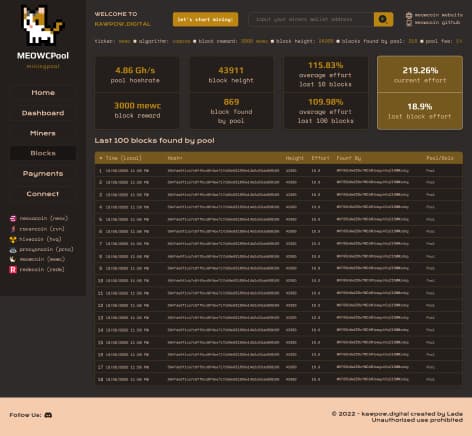Select the hivecoin yellow icon
This screenshot has width=472, height=436.
tap(13, 239)
